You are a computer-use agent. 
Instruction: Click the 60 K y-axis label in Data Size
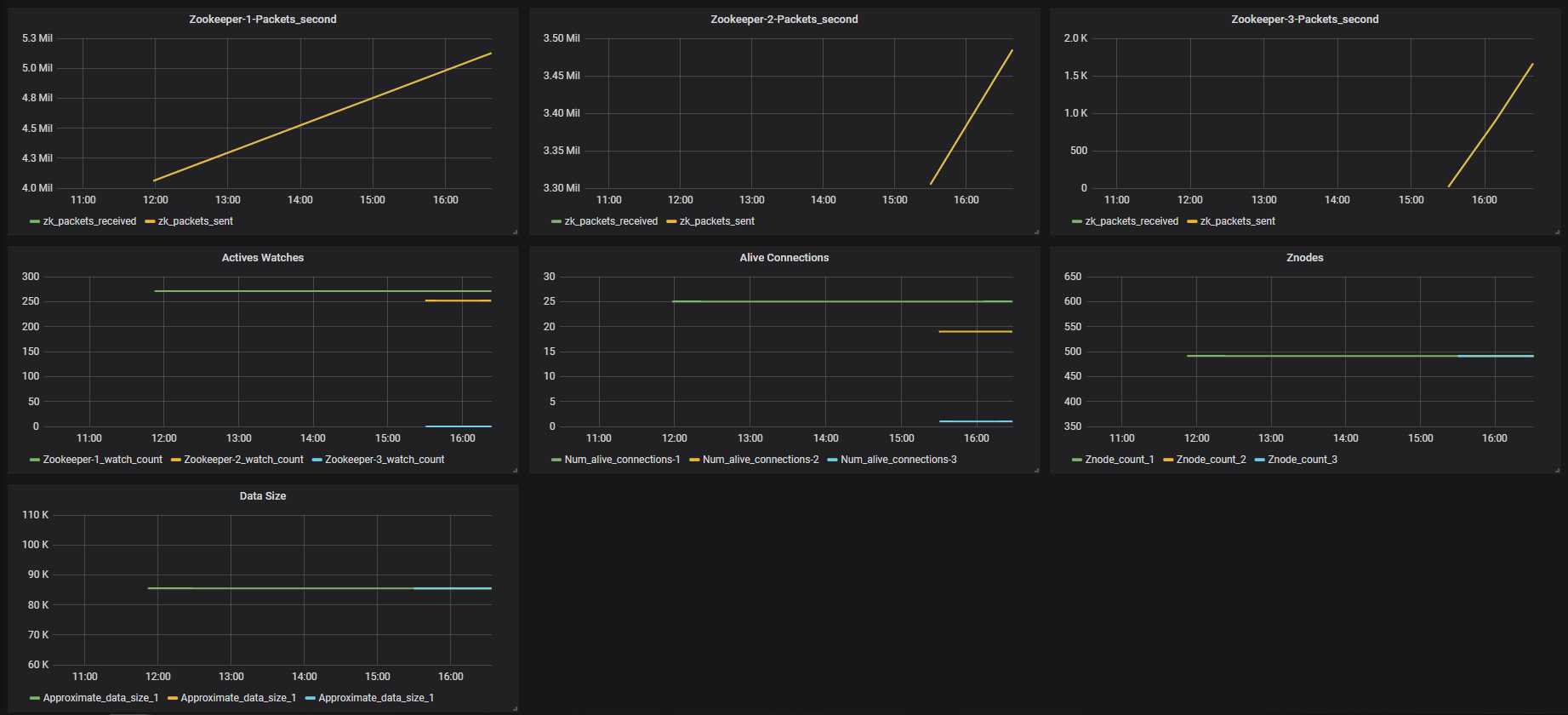[38, 665]
